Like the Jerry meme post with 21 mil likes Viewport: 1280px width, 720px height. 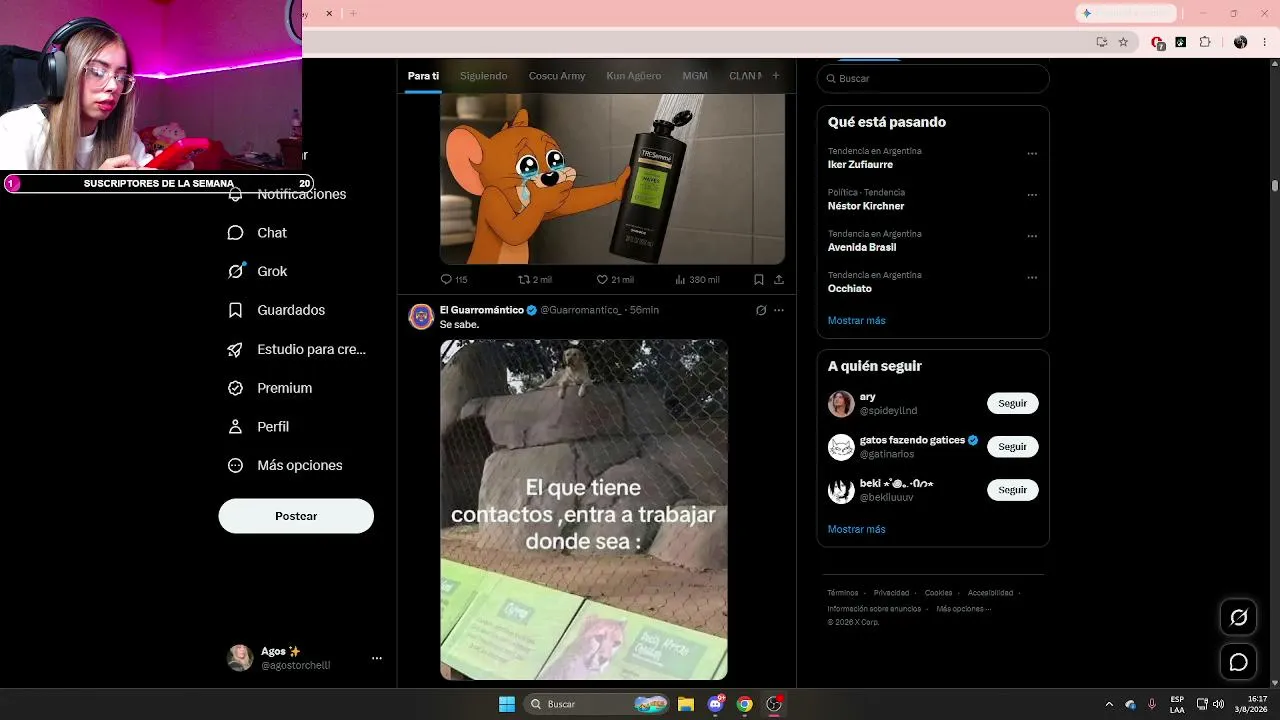[x=615, y=280]
